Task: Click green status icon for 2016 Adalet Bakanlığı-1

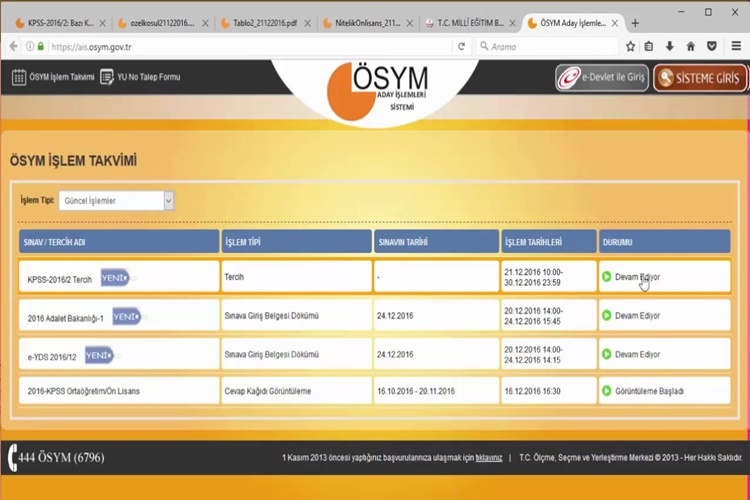Action: point(607,315)
